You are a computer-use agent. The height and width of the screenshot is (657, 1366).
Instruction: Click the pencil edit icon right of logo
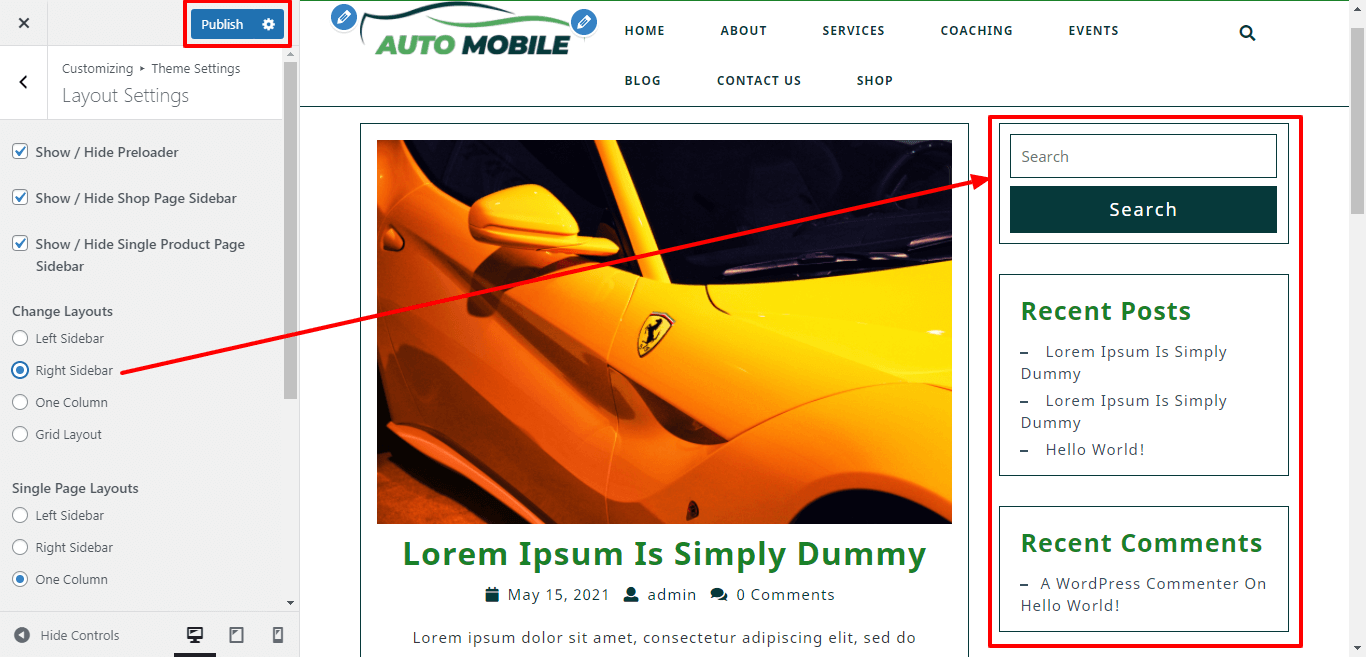tap(583, 21)
